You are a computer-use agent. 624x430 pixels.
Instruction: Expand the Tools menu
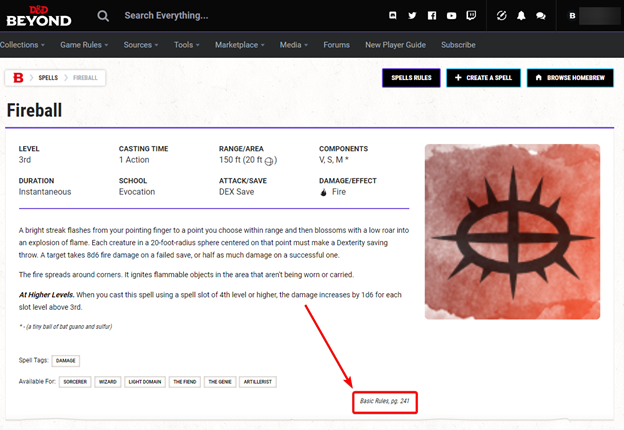pos(187,45)
